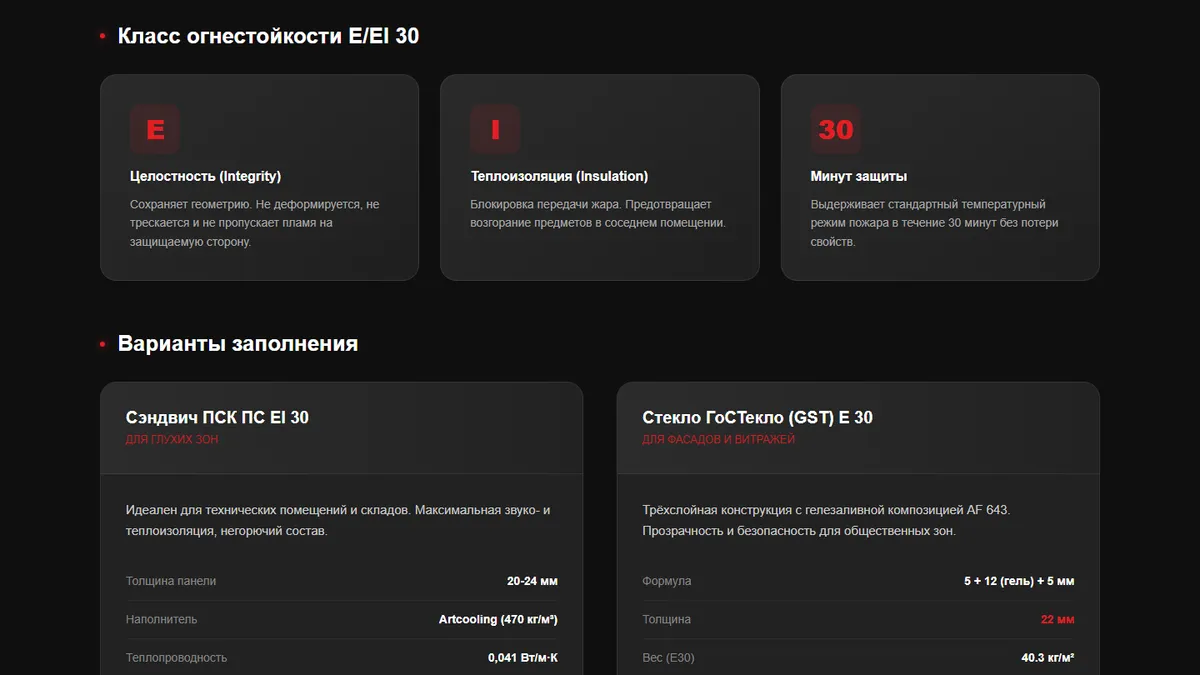Click the "40.3 кг/м²" weight value
The image size is (1200, 675).
pyautogui.click(x=1048, y=657)
